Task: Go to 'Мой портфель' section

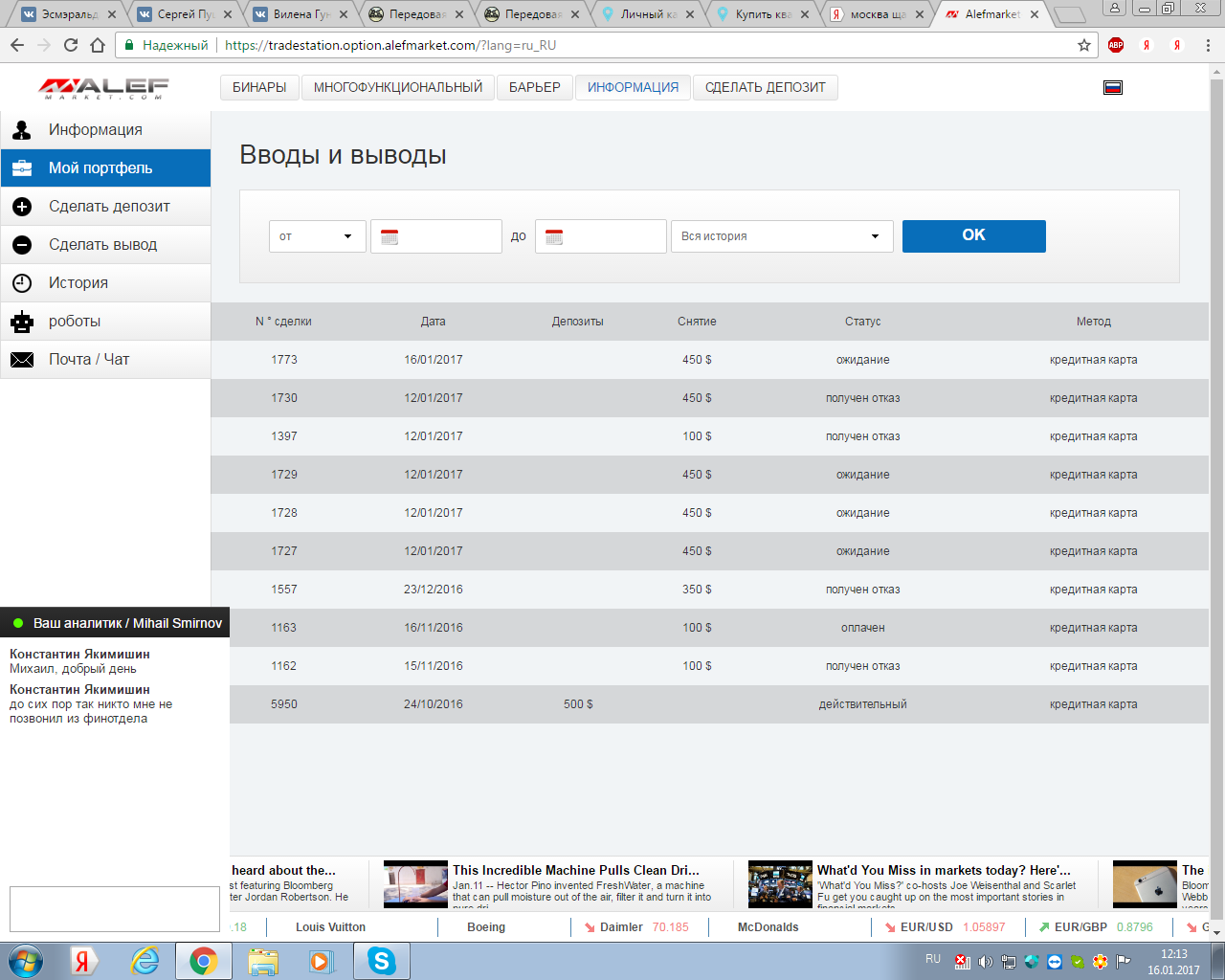Action: click(100, 168)
